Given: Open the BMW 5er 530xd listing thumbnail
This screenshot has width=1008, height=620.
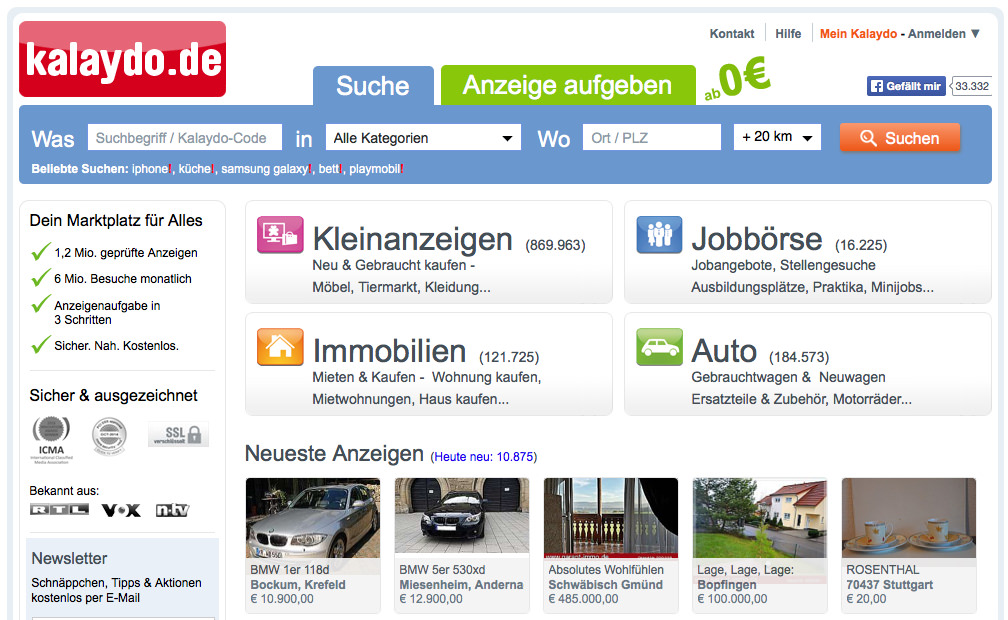Looking at the screenshot, I should [462, 518].
